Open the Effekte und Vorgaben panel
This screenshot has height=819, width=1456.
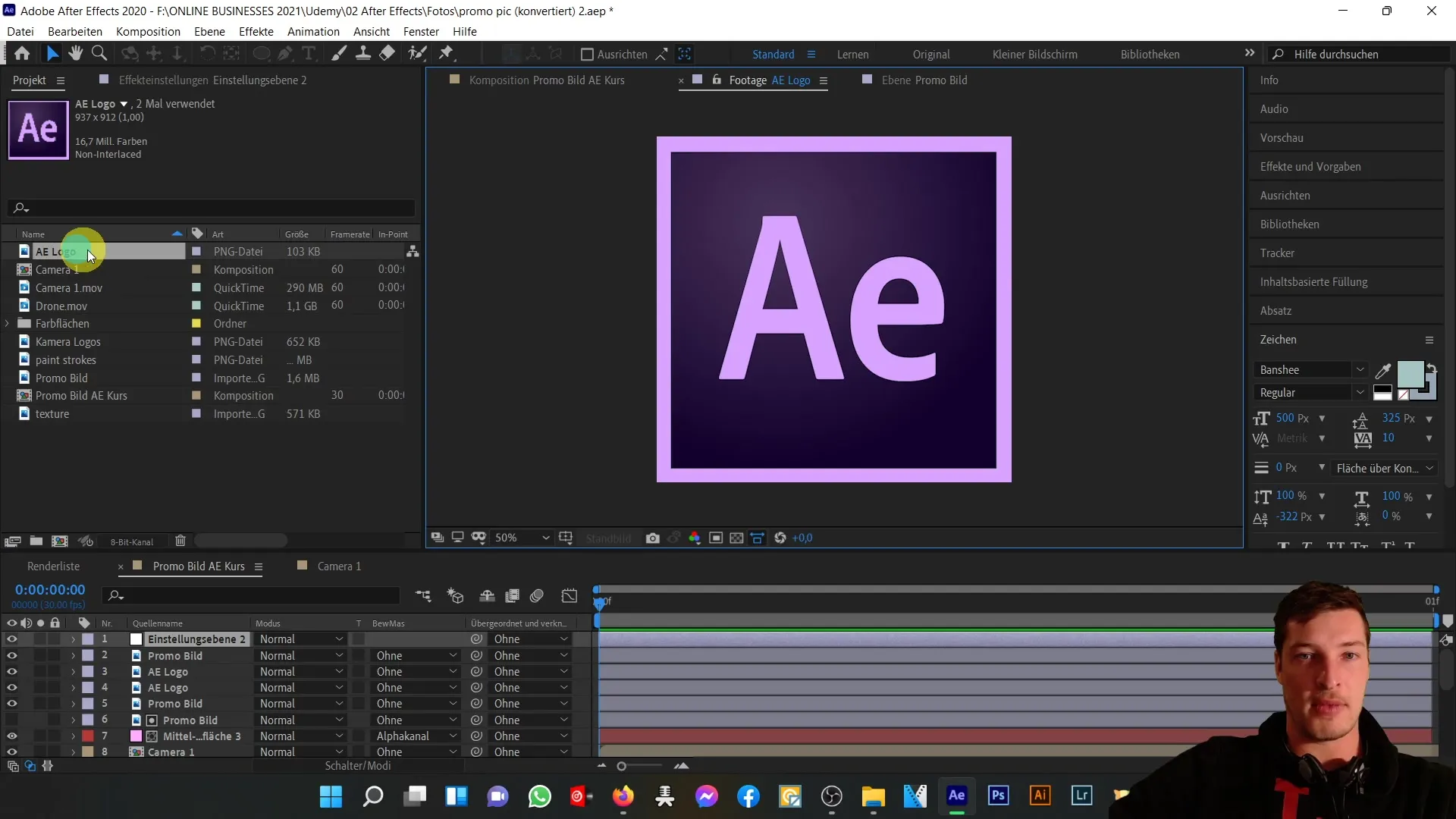click(1310, 167)
